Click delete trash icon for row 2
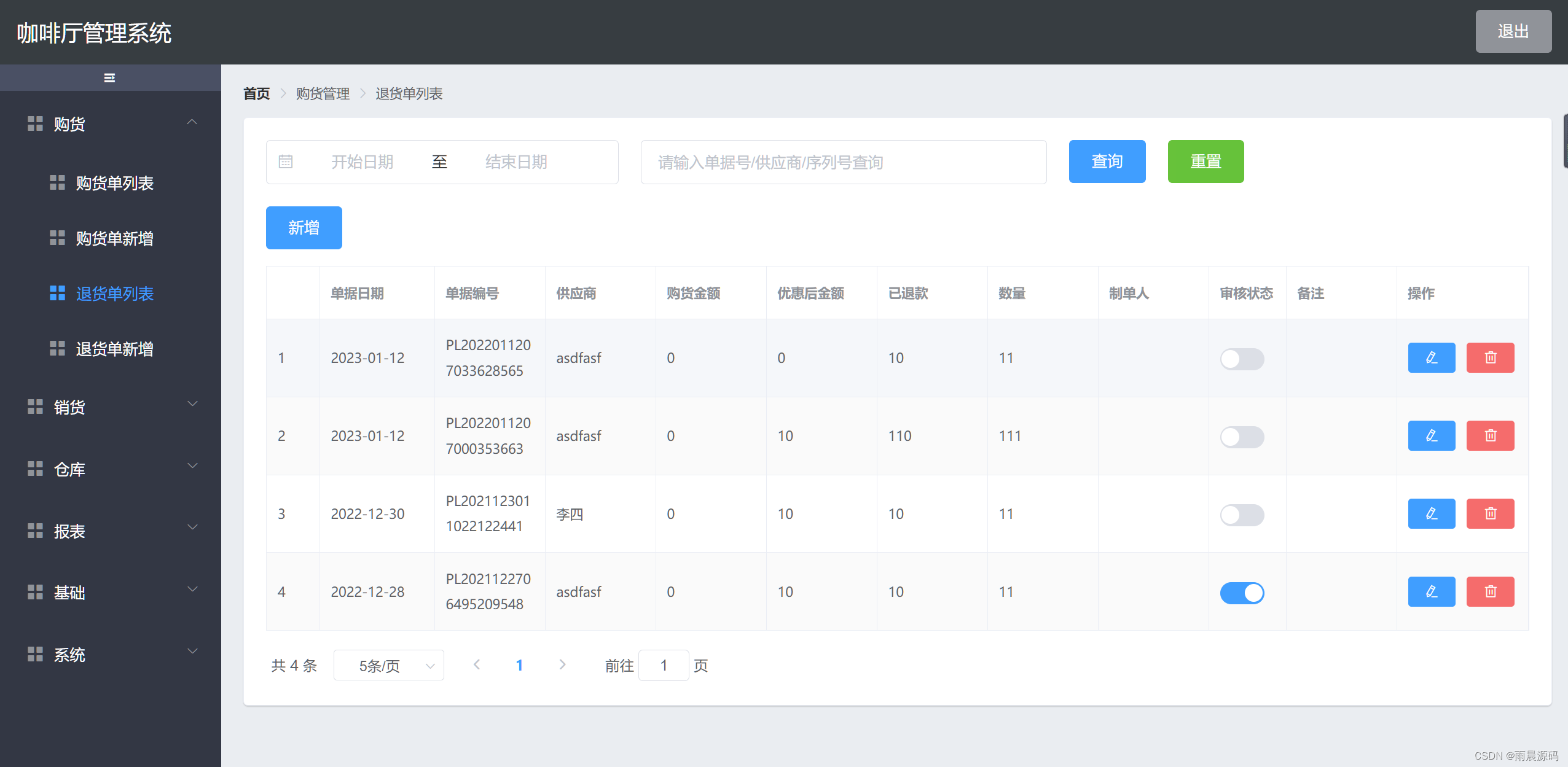 click(1490, 435)
